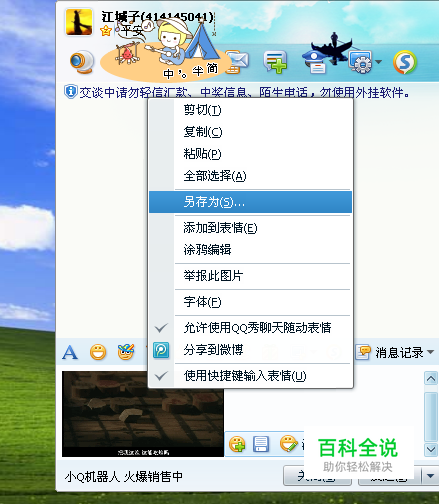Expand the dropdown arrow beside the gear icon

(x=378, y=62)
